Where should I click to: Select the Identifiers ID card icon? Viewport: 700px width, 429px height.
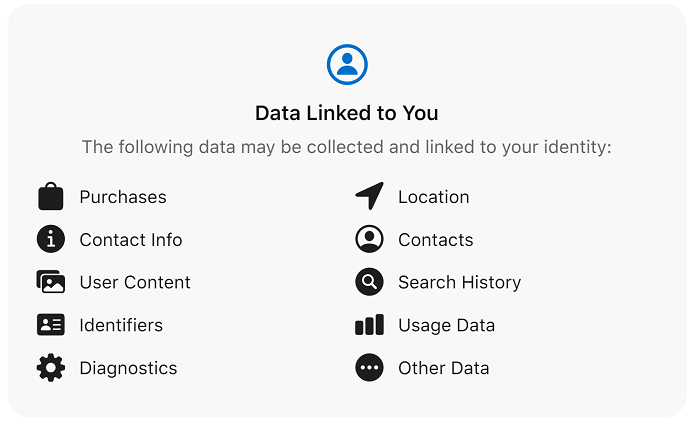pos(50,325)
